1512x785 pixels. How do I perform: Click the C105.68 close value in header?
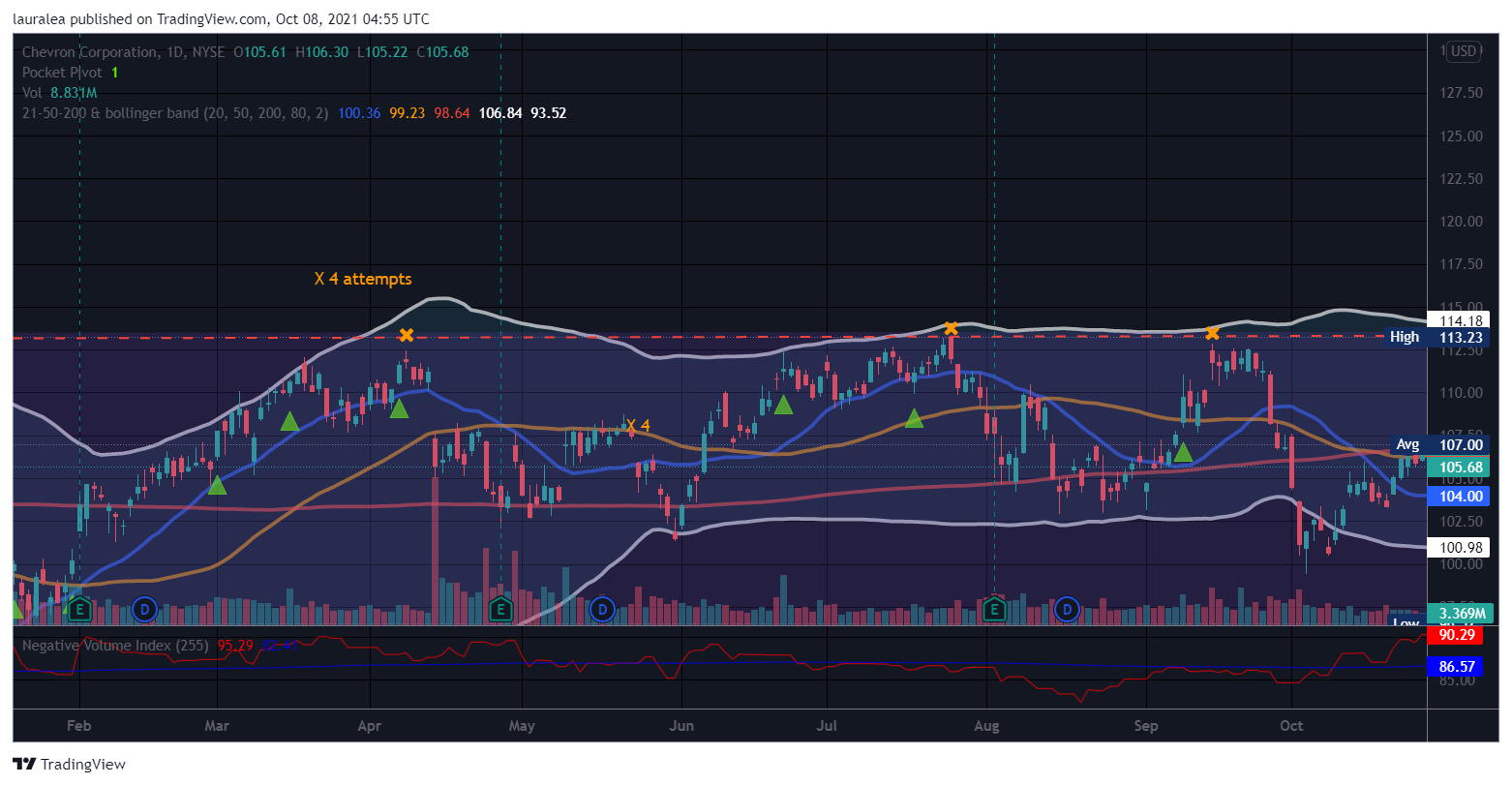(x=442, y=52)
